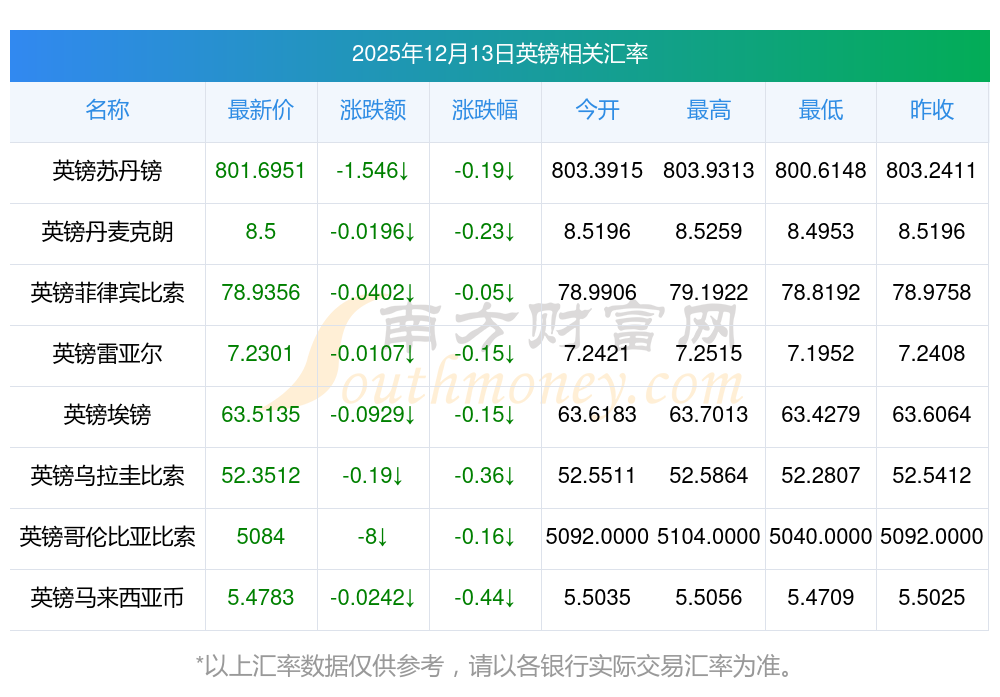Select the 最低 column header

click(821, 110)
